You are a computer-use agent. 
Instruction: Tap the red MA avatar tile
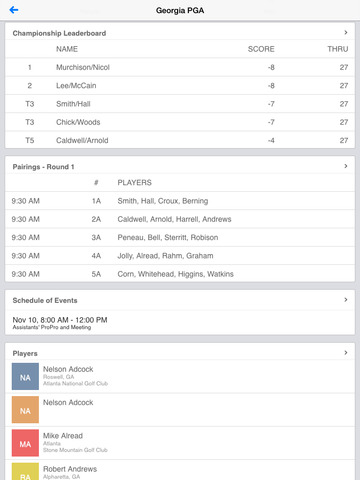[x=25, y=443]
